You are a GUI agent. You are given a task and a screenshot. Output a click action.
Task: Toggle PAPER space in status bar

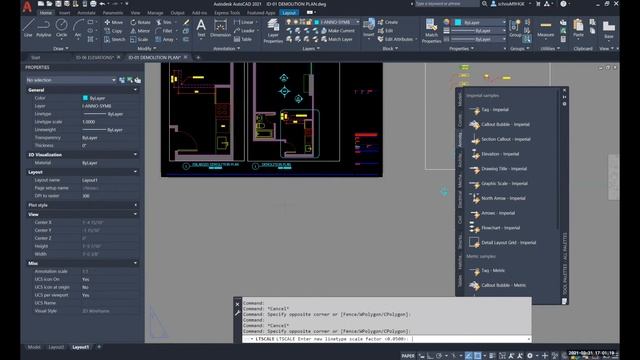coord(408,356)
